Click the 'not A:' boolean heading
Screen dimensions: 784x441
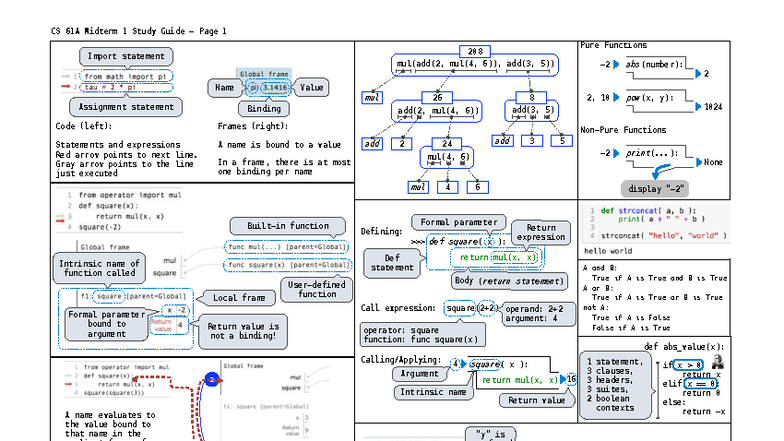[596, 308]
